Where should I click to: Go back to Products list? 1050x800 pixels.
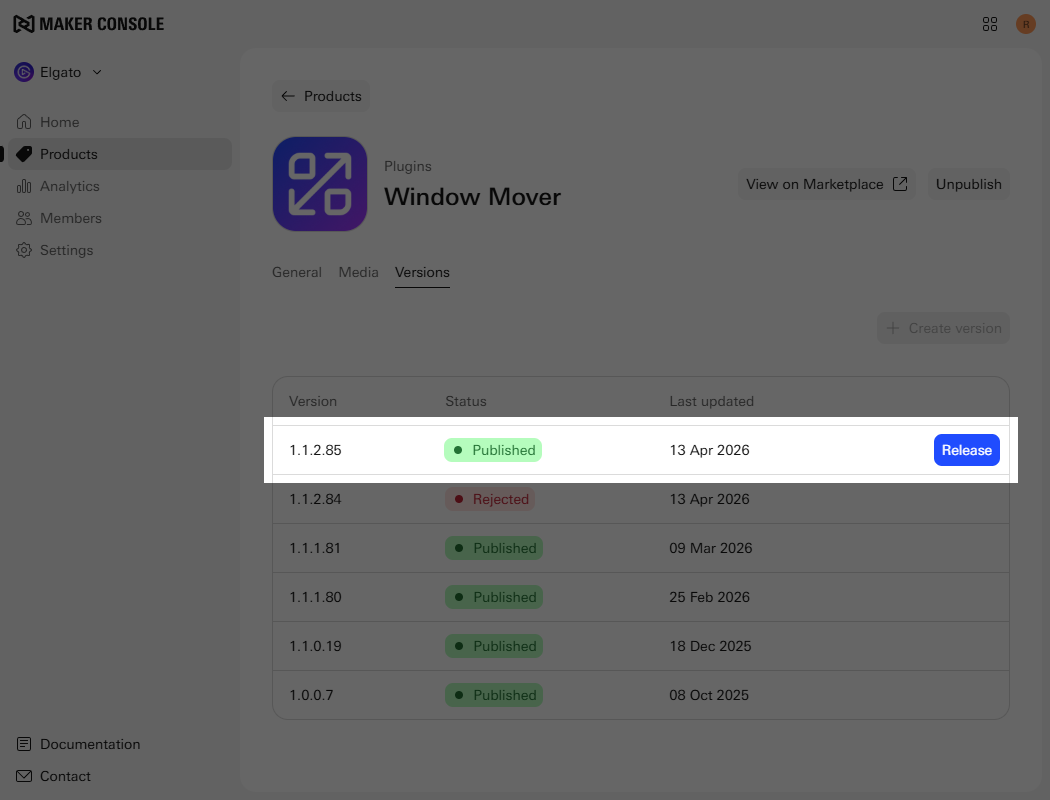click(321, 96)
